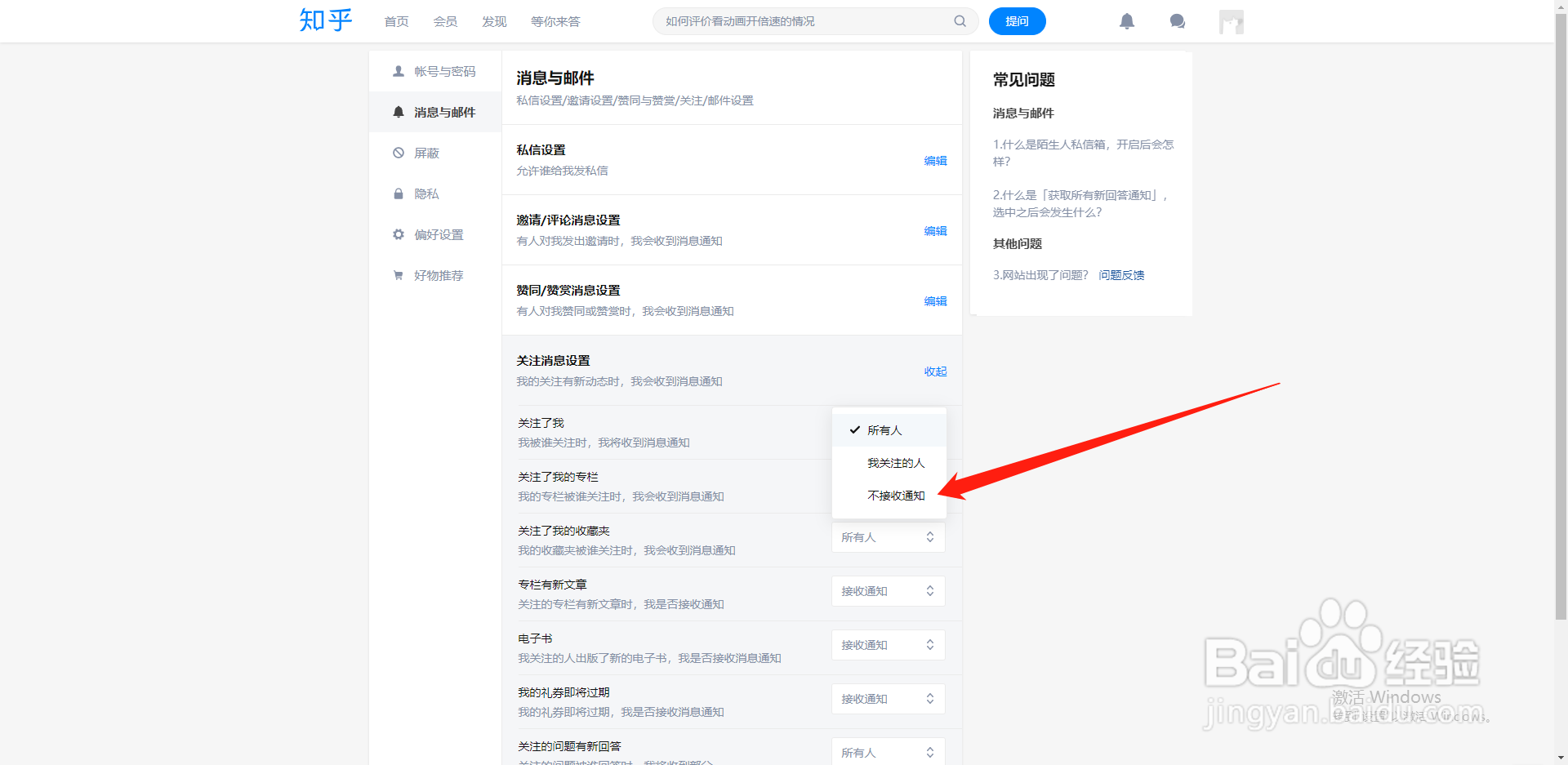This screenshot has width=1568, height=765.
Task: Open the 专栏有新文章 接收通知 dropdown
Action: [x=888, y=590]
